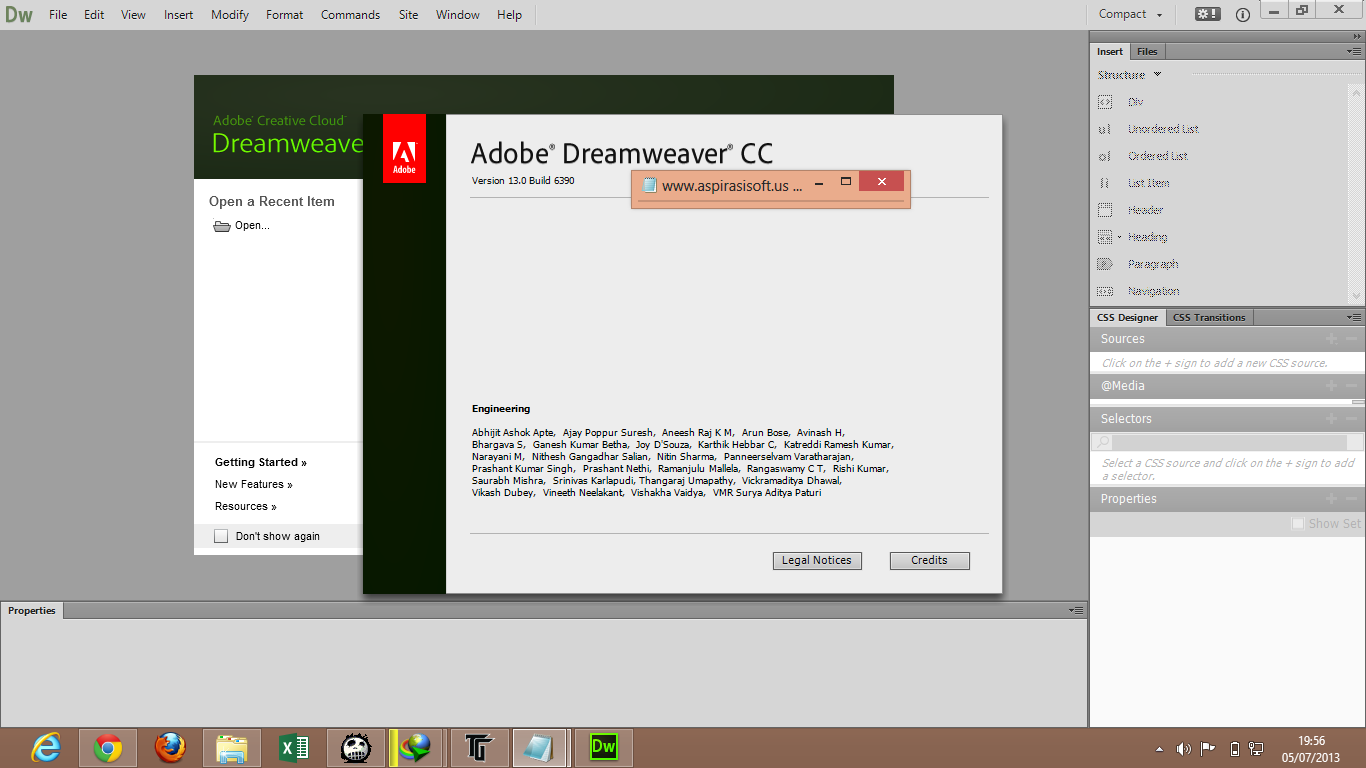The height and width of the screenshot is (768, 1366).
Task: Open the Help menu
Action: 510,15
